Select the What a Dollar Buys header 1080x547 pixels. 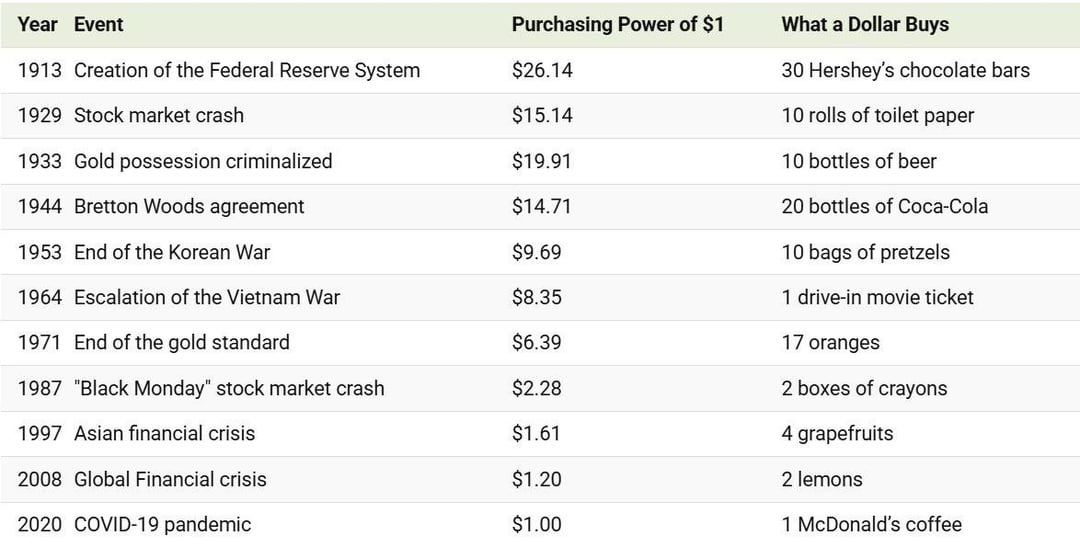point(865,25)
